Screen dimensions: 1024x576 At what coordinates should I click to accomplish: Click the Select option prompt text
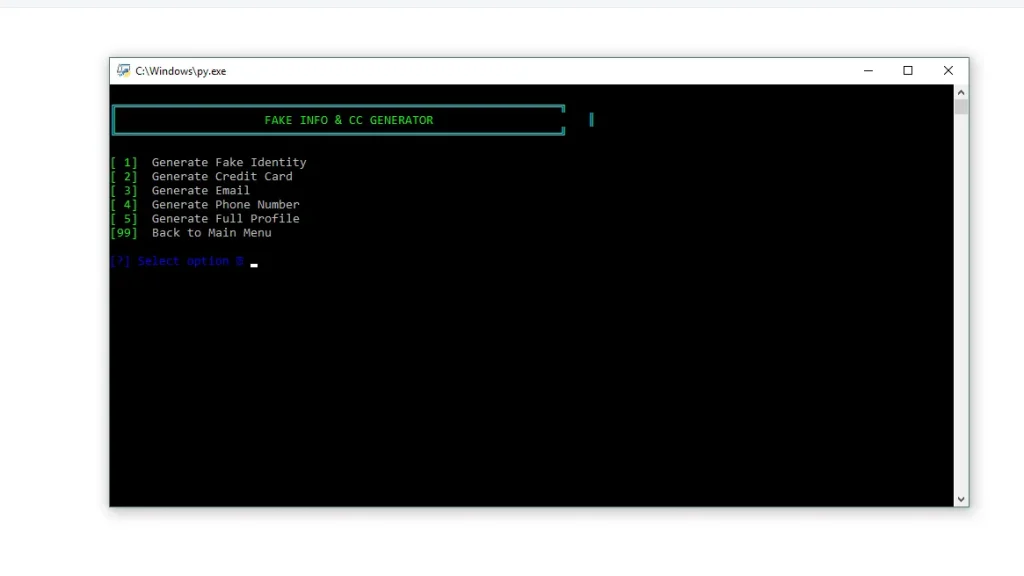(175, 260)
